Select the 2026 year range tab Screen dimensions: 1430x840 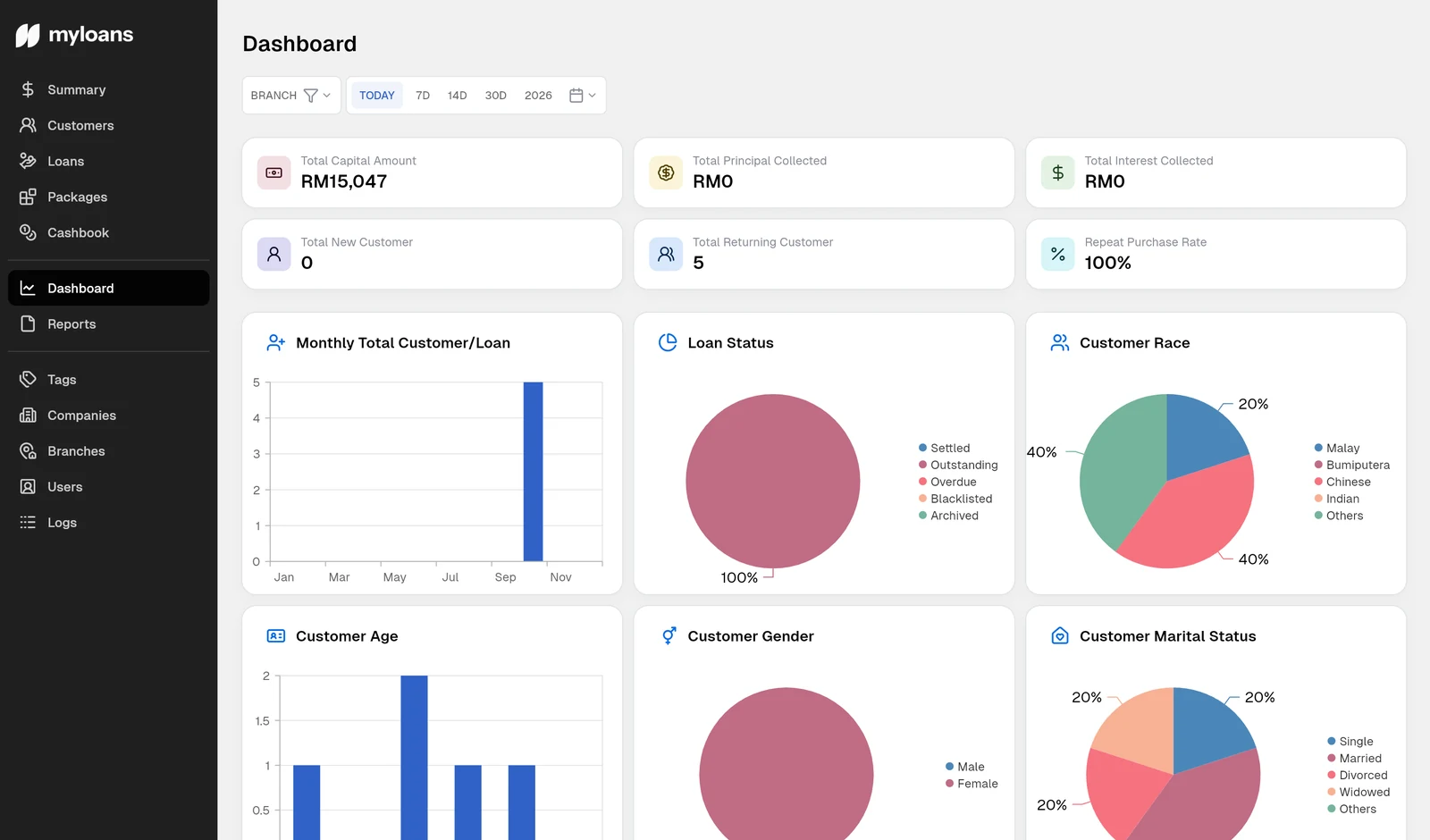tap(538, 96)
